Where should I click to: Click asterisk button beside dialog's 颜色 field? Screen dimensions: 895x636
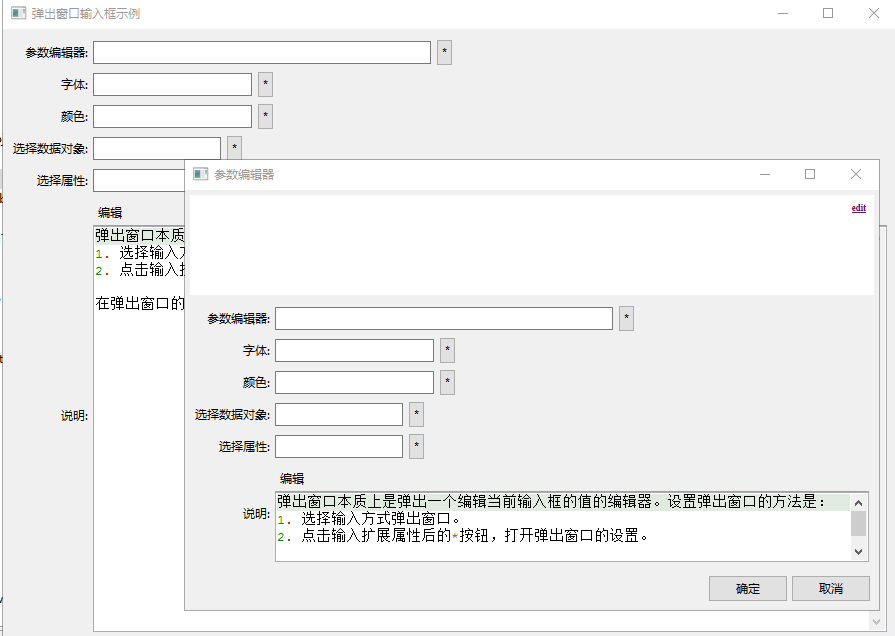448,383
